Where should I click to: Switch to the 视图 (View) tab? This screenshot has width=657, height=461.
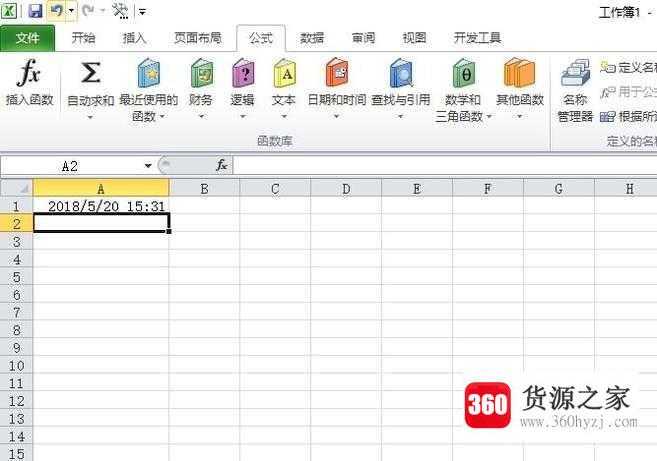point(414,38)
